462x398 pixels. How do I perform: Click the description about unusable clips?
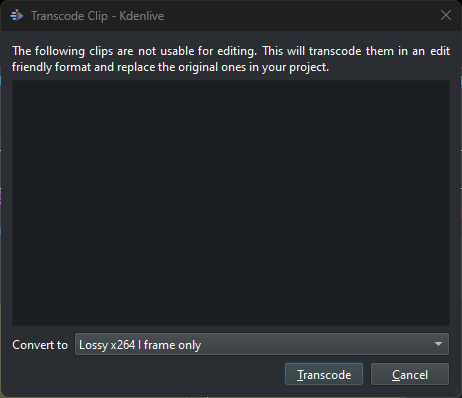tap(231, 59)
